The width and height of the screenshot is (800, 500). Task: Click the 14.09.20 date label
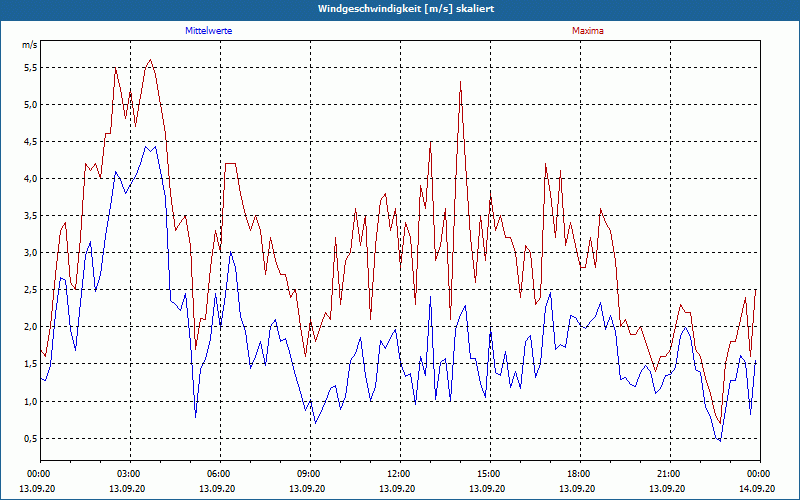click(x=757, y=488)
